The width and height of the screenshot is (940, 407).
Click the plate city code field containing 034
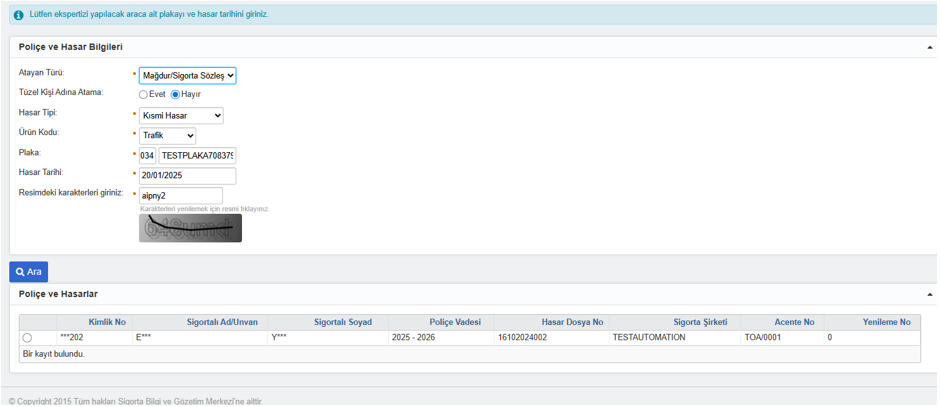click(147, 156)
